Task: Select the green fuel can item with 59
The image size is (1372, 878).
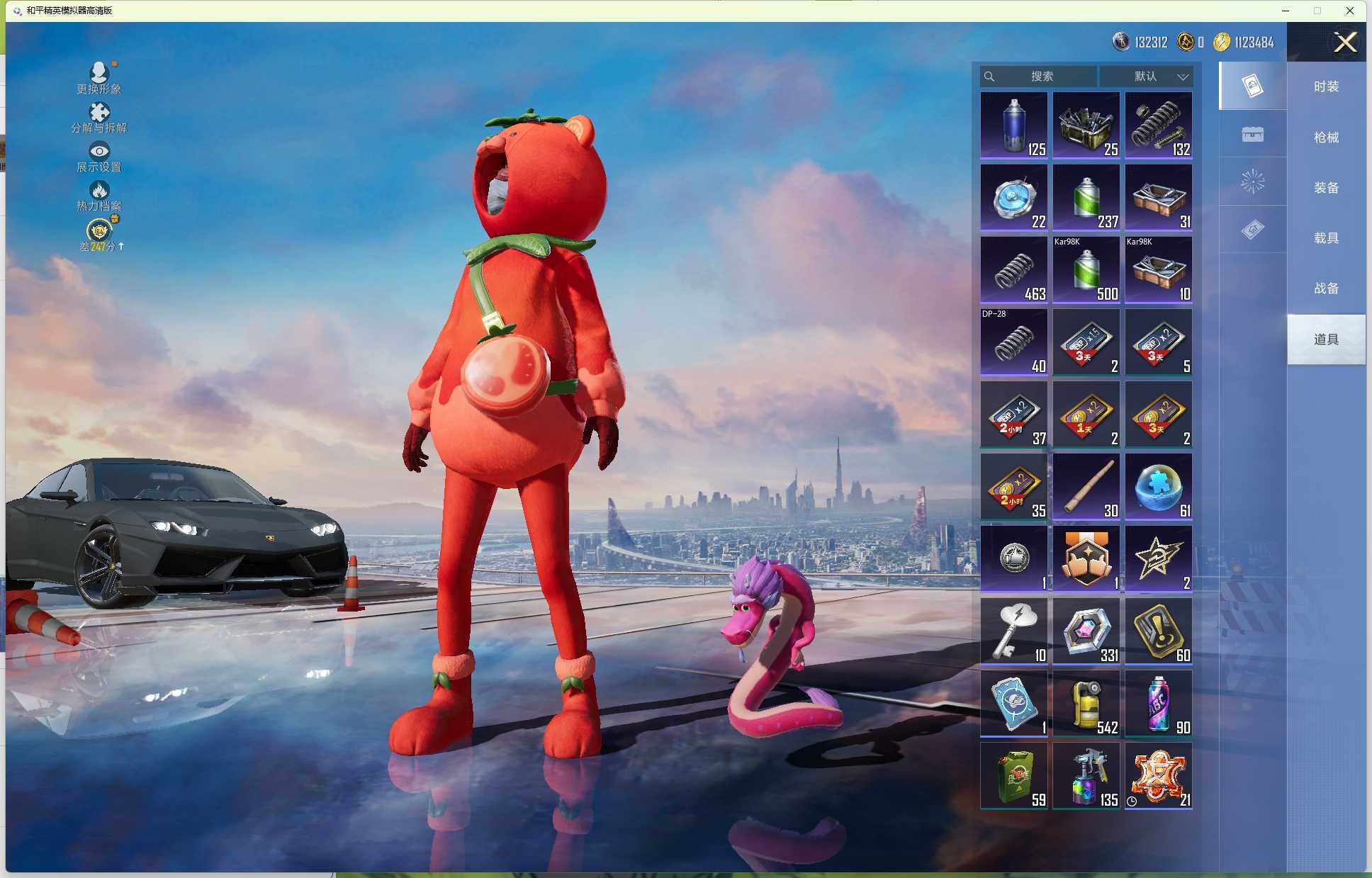Action: pyautogui.click(x=1013, y=776)
